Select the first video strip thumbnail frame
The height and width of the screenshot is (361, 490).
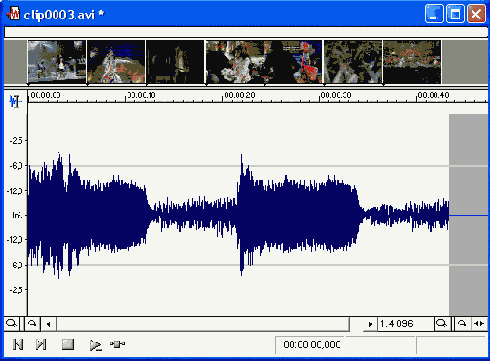57,62
